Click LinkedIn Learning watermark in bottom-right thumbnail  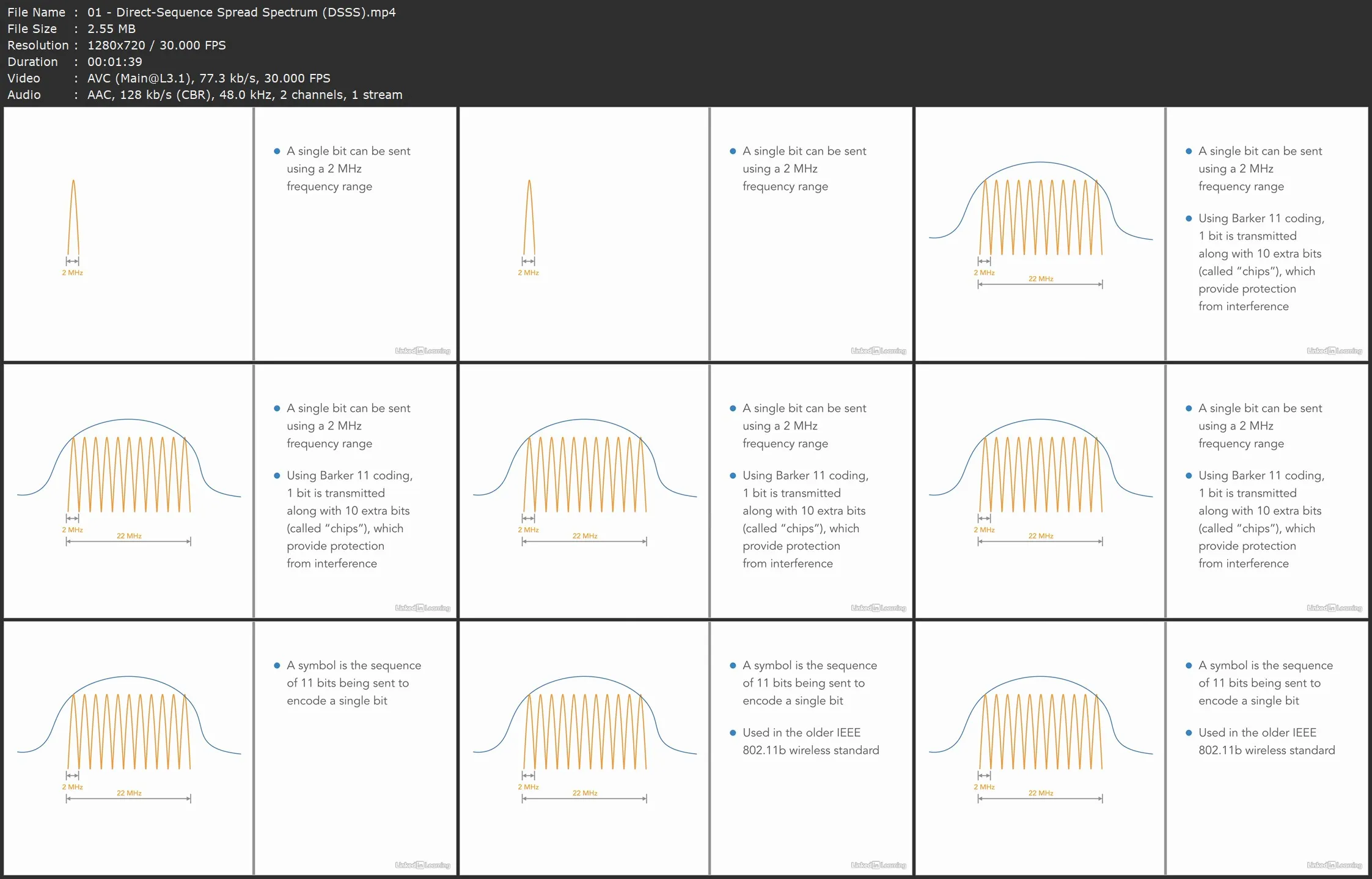click(1334, 865)
